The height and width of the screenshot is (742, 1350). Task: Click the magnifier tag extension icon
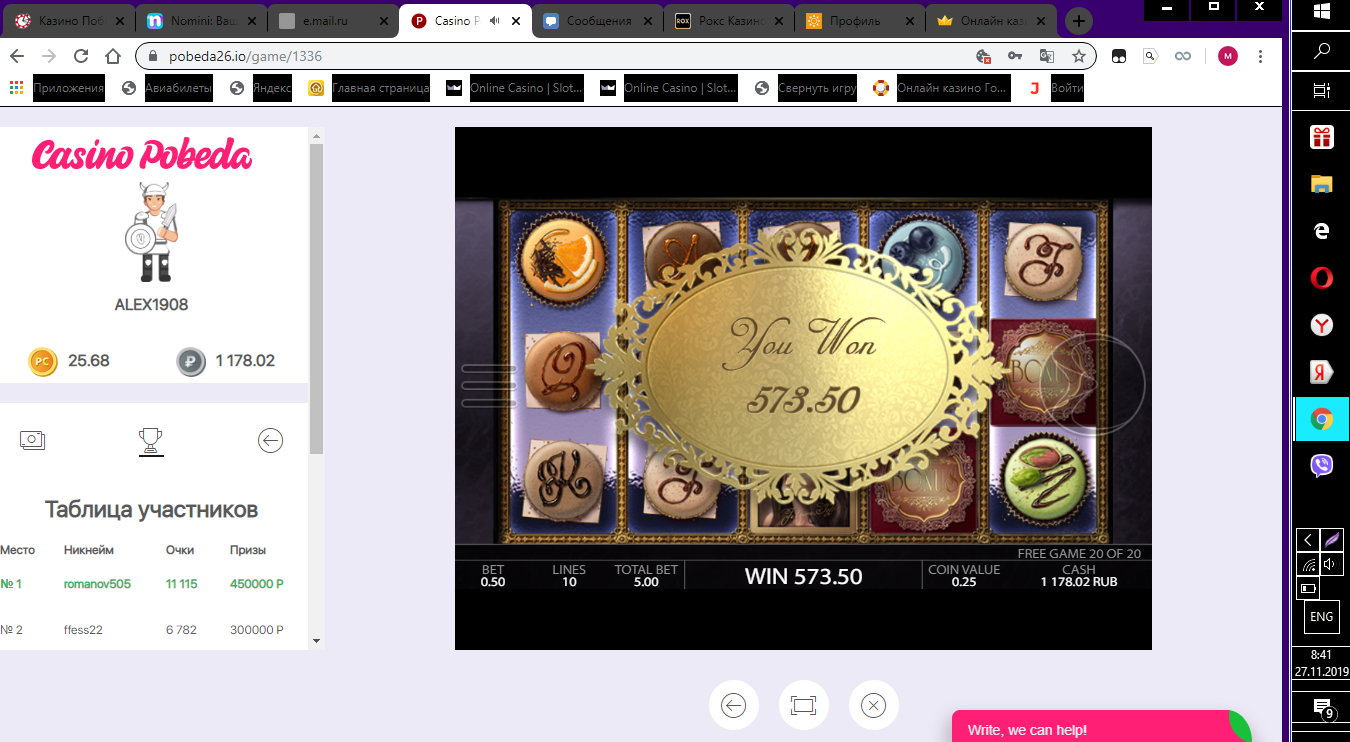pyautogui.click(x=1151, y=57)
